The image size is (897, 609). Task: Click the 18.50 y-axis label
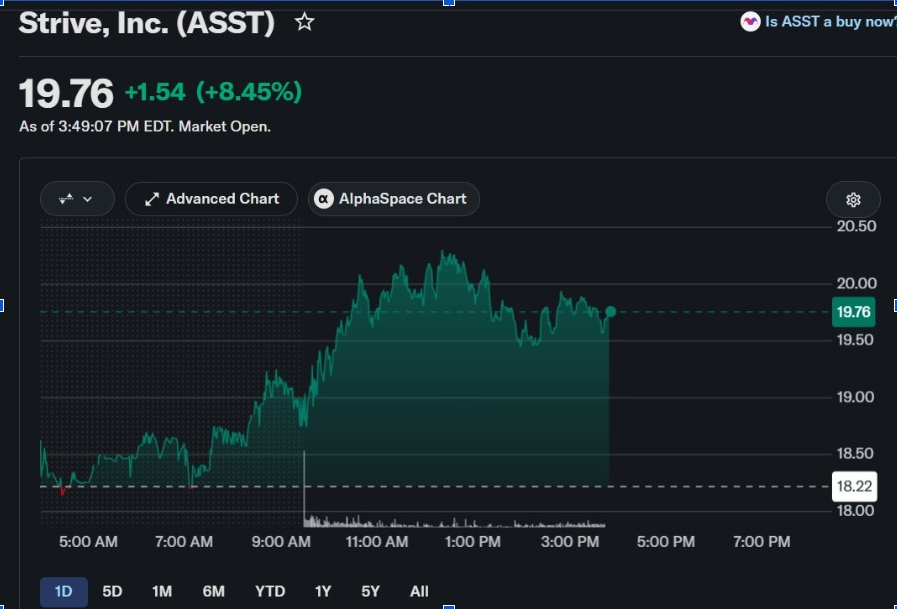click(855, 453)
